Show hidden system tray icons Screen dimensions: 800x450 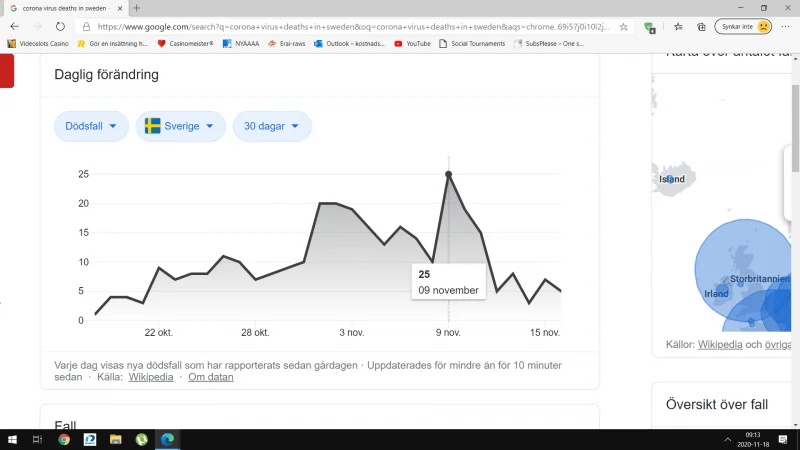pos(728,440)
